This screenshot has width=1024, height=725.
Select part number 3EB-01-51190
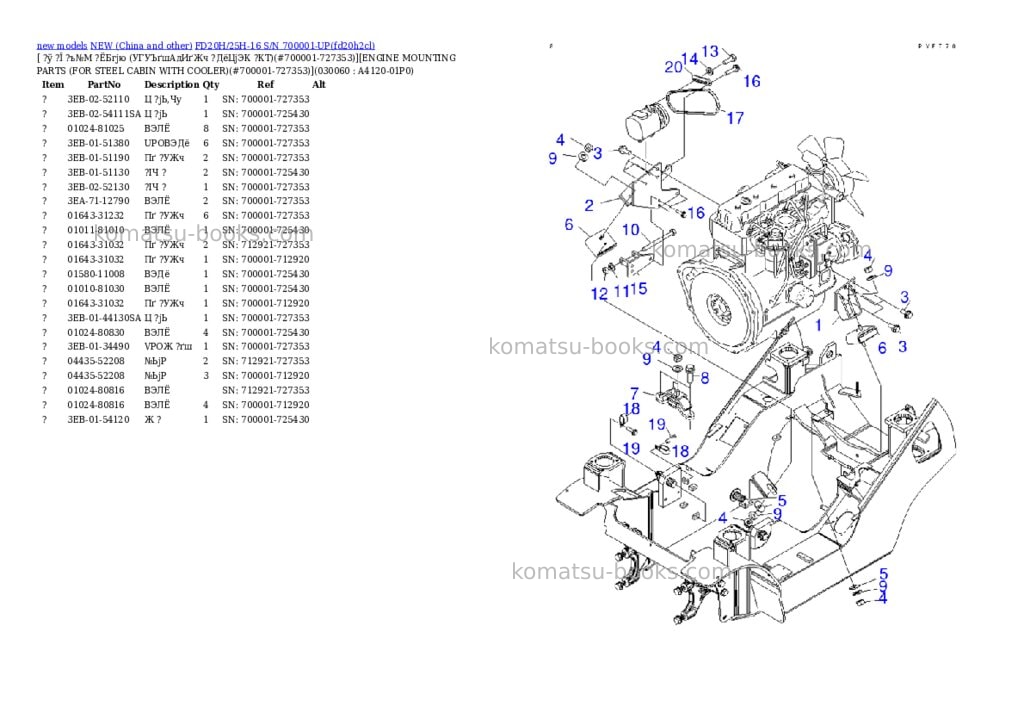(x=99, y=157)
